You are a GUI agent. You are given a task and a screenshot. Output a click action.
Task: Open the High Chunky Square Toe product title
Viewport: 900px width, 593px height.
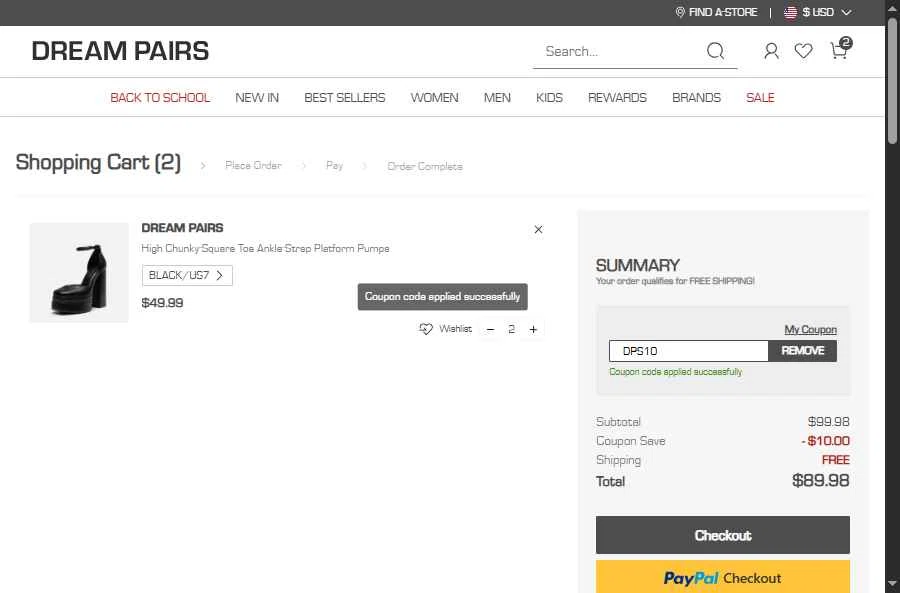[265, 249]
